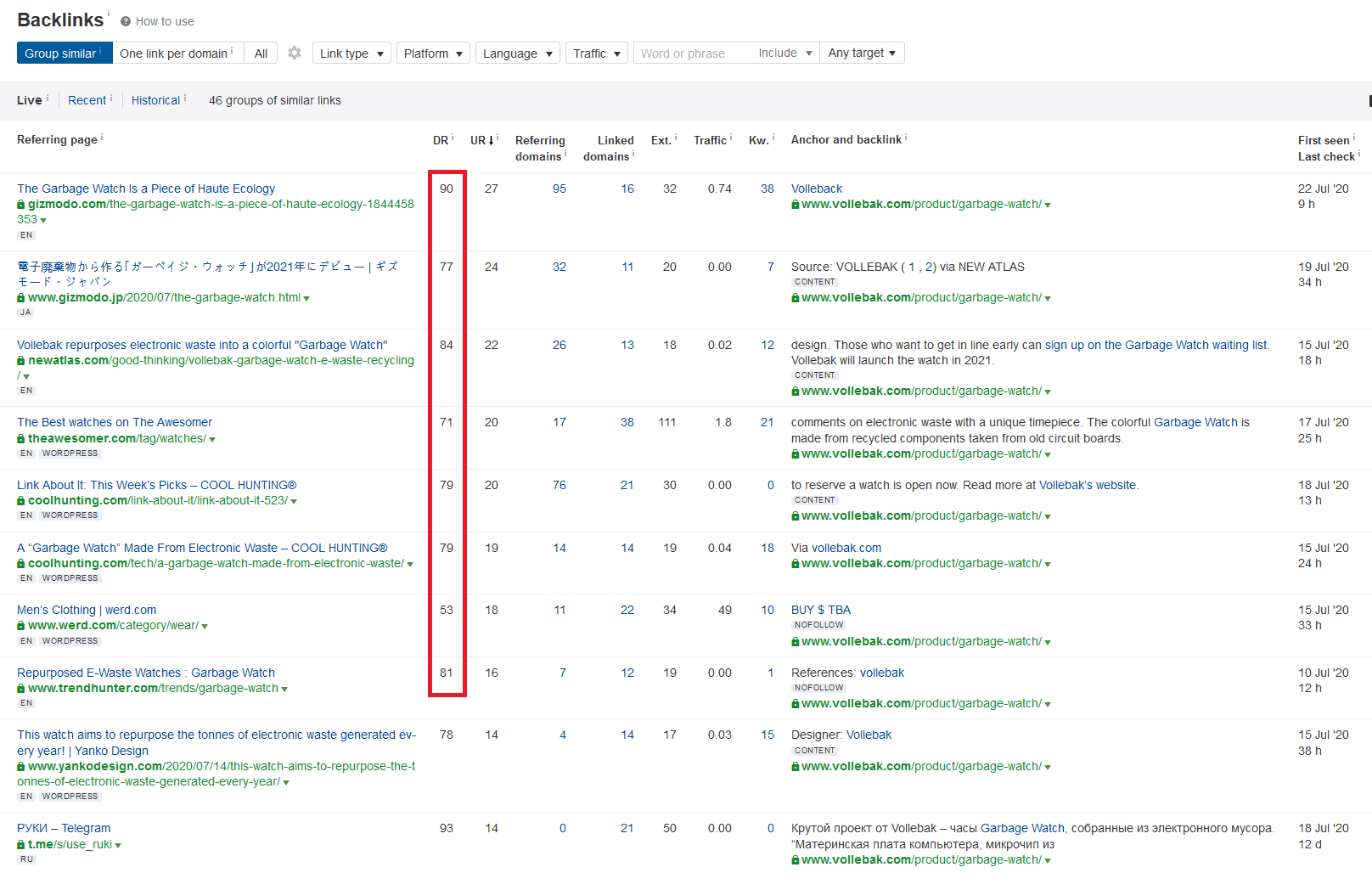1372x873 pixels.
Task: Select the All links option
Action: (261, 53)
